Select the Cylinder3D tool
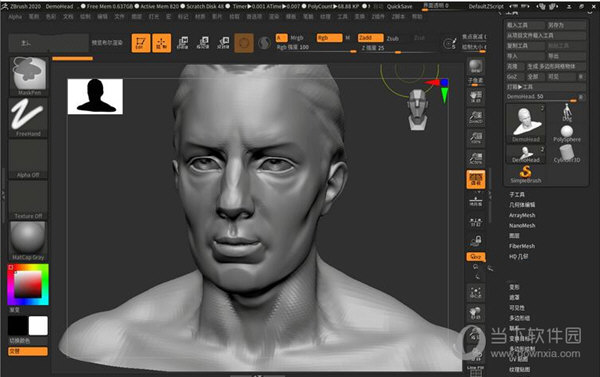The image size is (600, 377). (x=567, y=154)
